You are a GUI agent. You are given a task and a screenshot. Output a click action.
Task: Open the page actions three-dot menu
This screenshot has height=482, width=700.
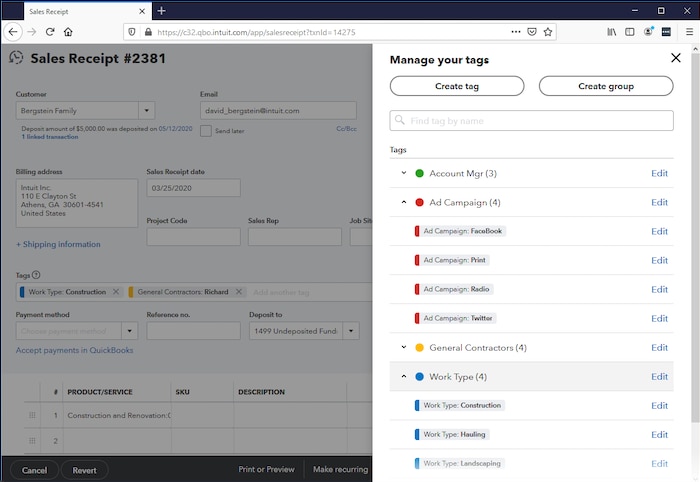(516, 32)
